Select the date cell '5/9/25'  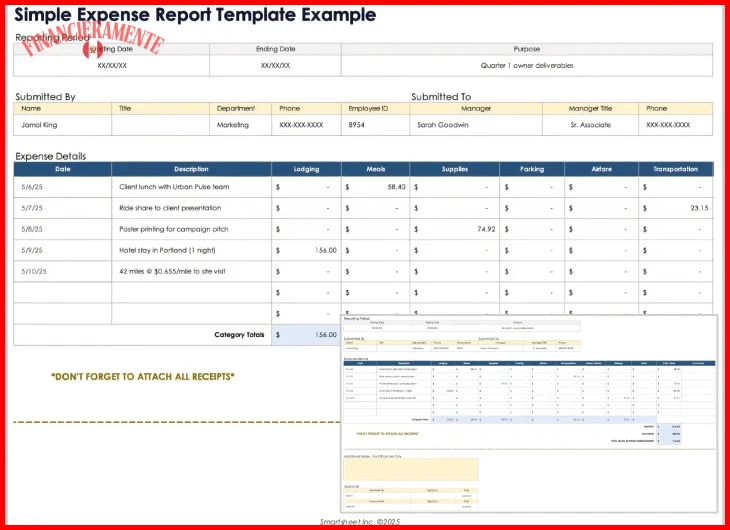coord(62,250)
